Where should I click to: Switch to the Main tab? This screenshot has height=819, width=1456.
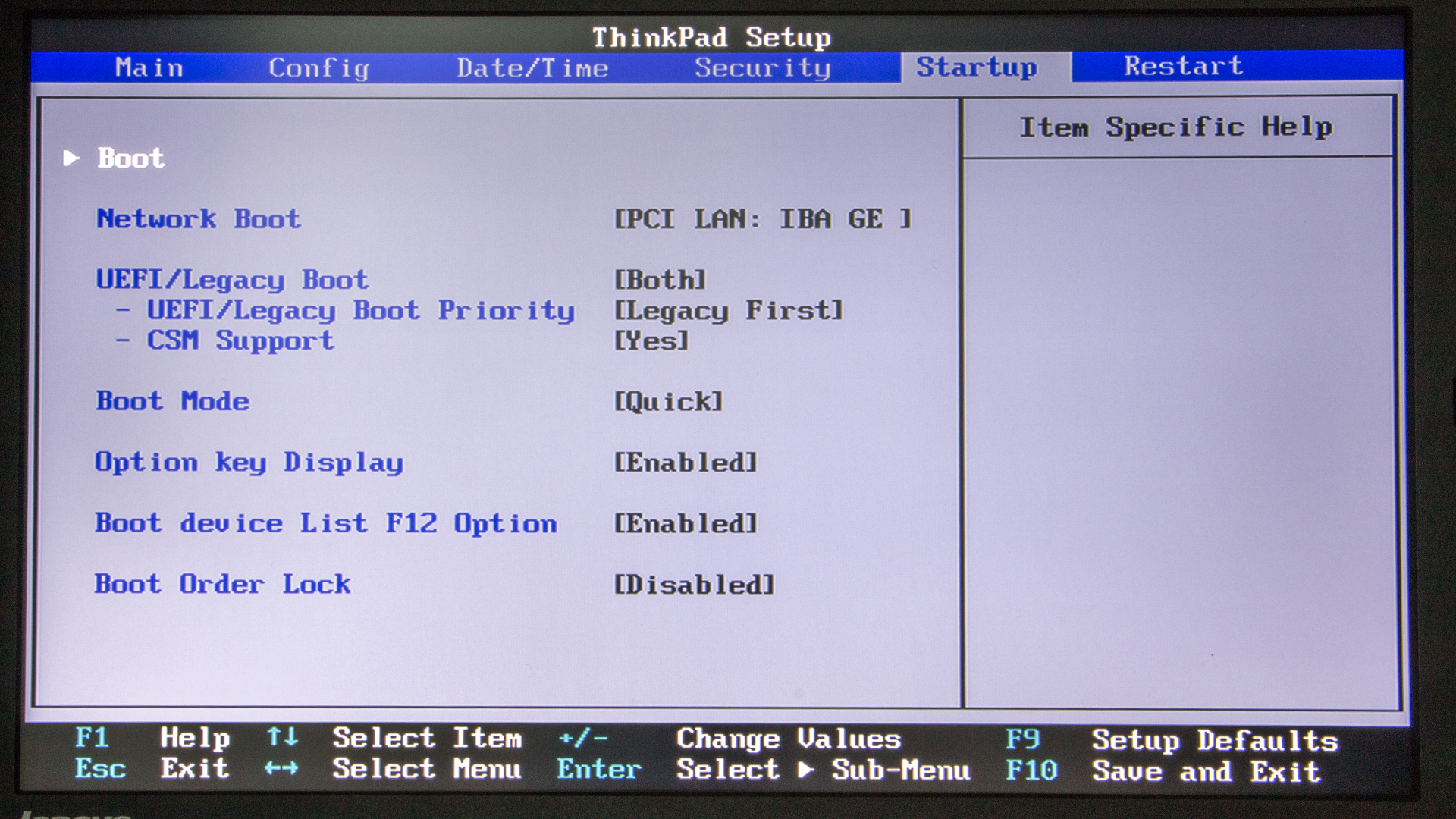[149, 67]
